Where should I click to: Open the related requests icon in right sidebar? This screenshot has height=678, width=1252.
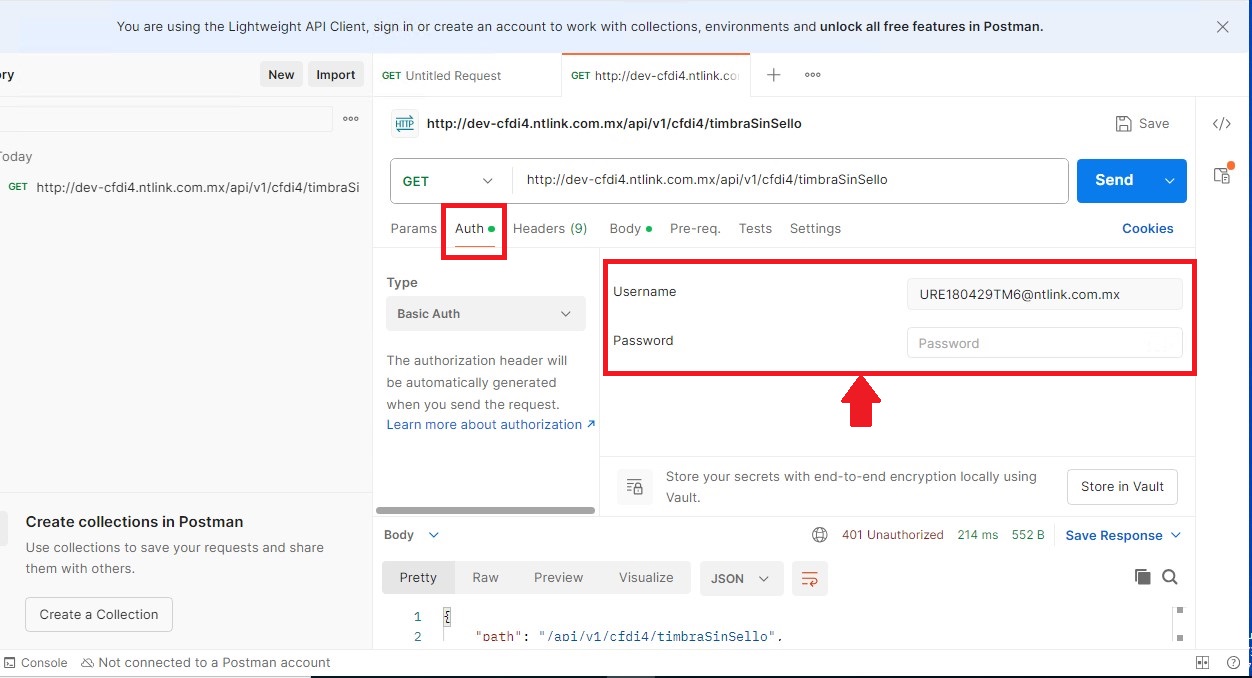point(1222,174)
